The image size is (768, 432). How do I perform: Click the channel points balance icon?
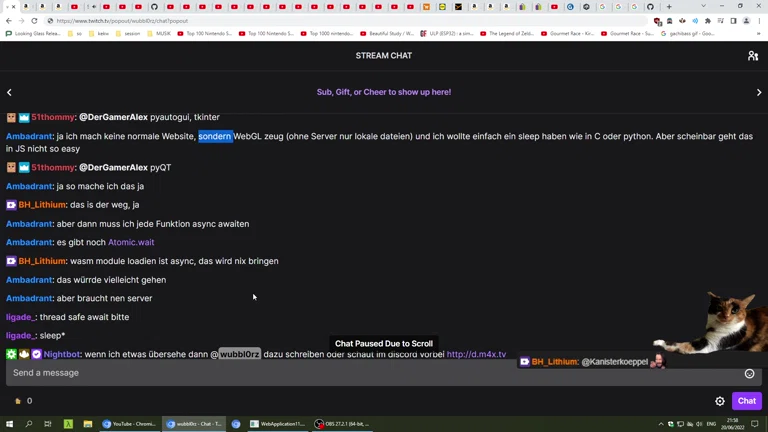coord(18,401)
